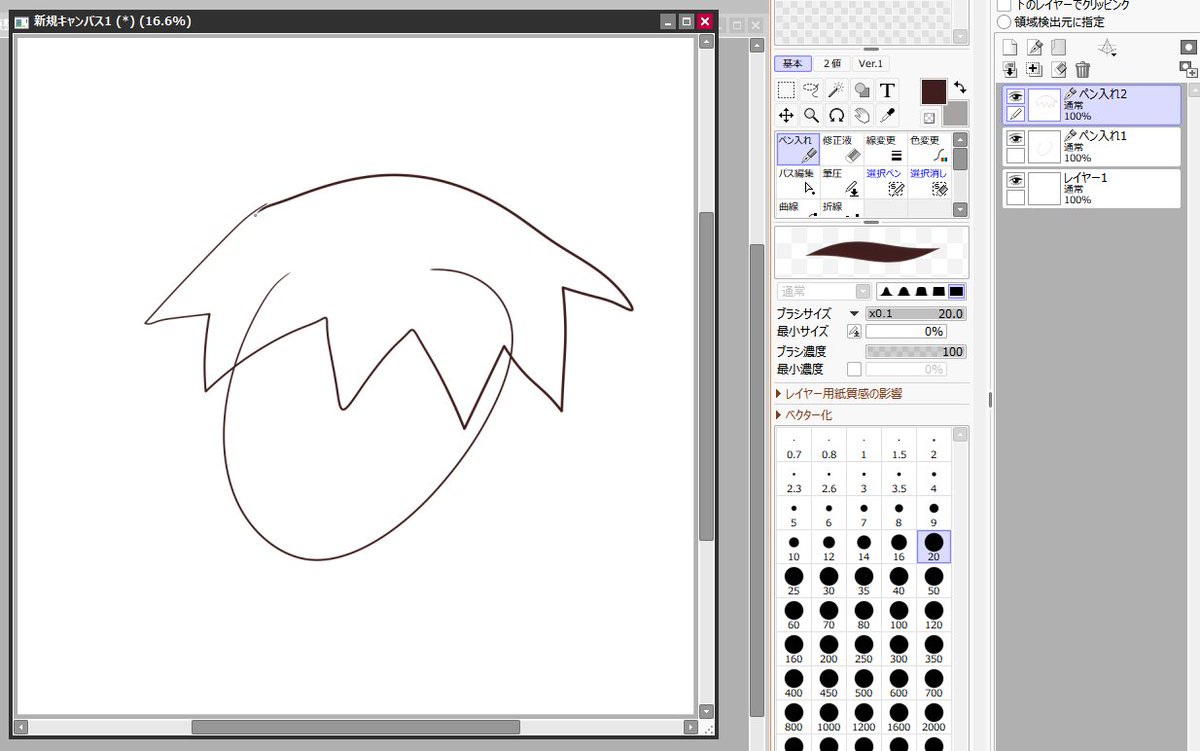Screen dimensions: 1200x751
Task: Select the 選択消し selection eraser tool
Action: [929, 182]
